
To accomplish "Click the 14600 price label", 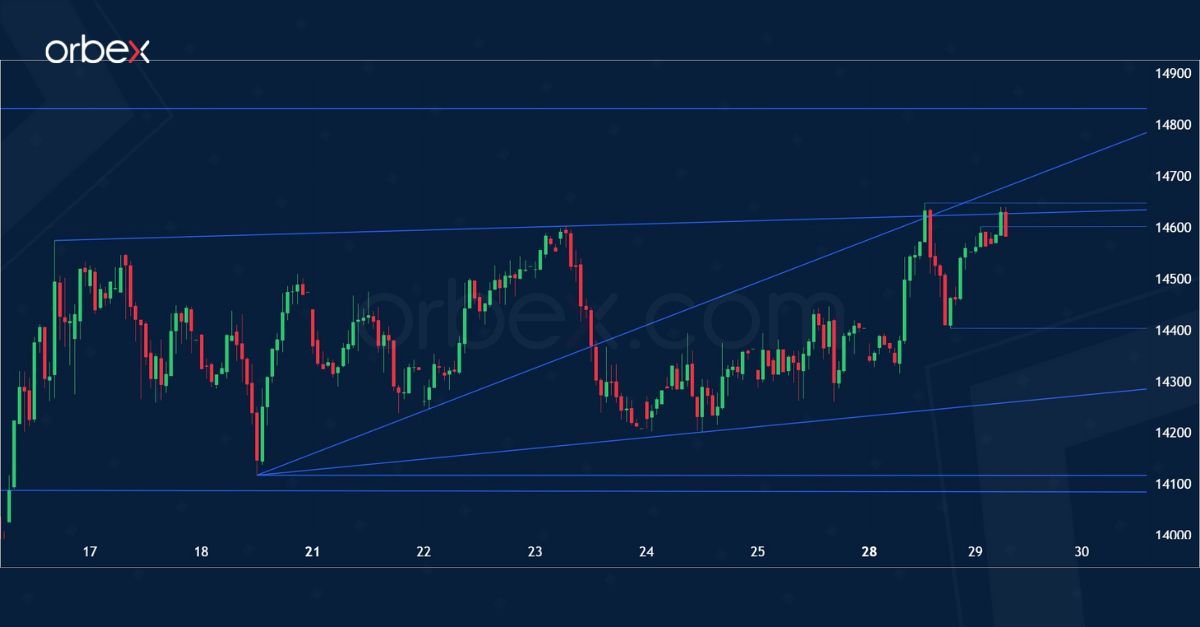I will (1173, 230).
